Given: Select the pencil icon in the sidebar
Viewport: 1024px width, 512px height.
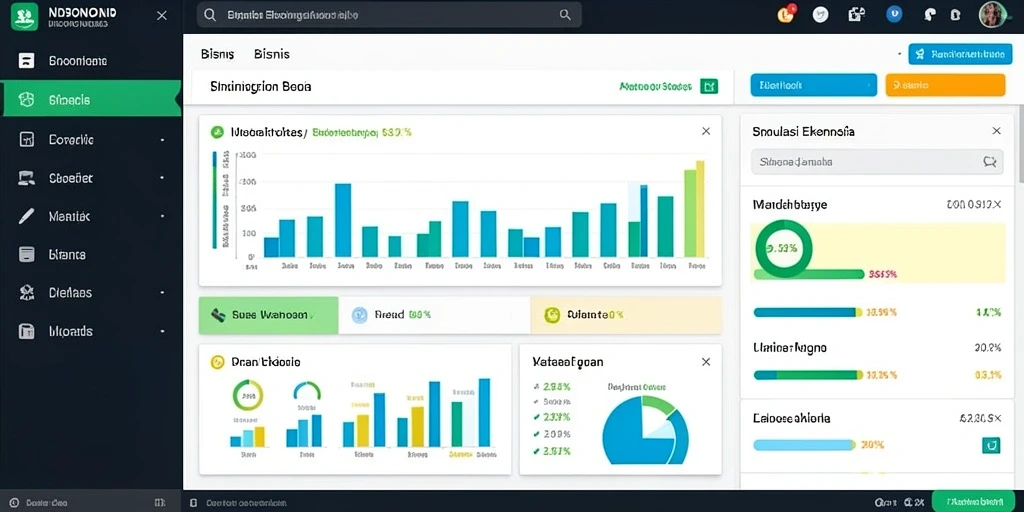Looking at the screenshot, I should coord(26,216).
